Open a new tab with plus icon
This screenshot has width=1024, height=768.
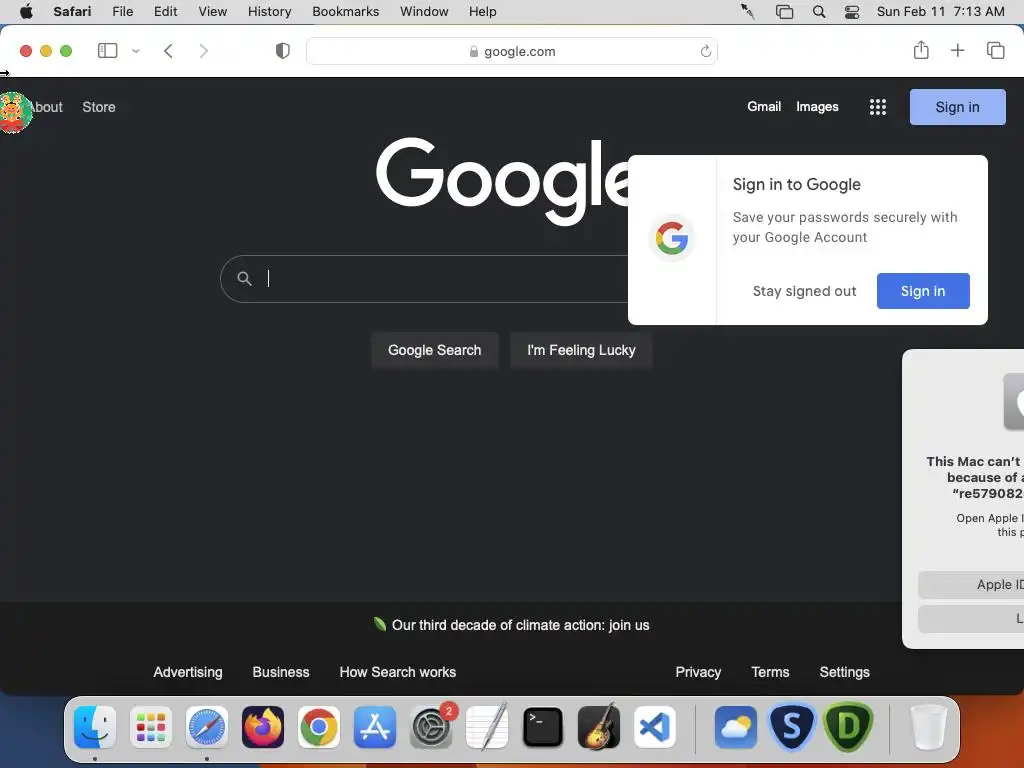(x=957, y=50)
